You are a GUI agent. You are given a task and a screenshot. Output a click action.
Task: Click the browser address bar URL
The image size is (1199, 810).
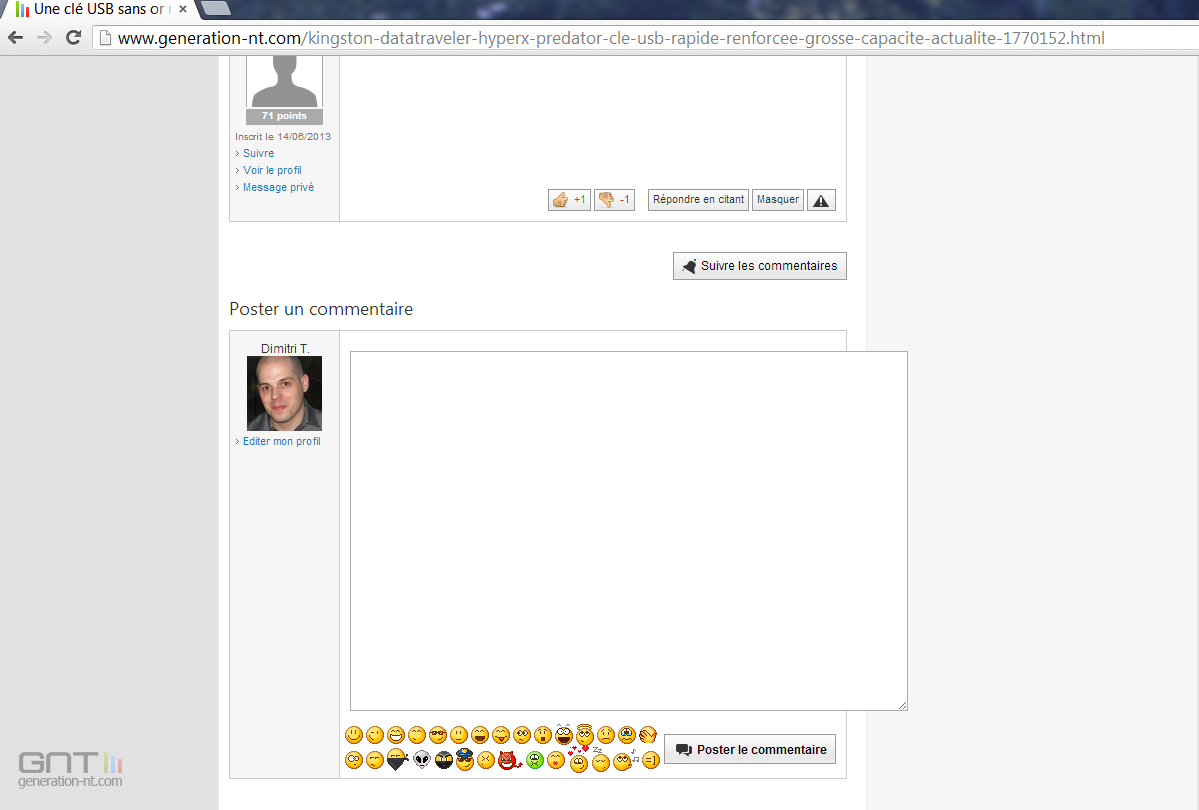(611, 38)
